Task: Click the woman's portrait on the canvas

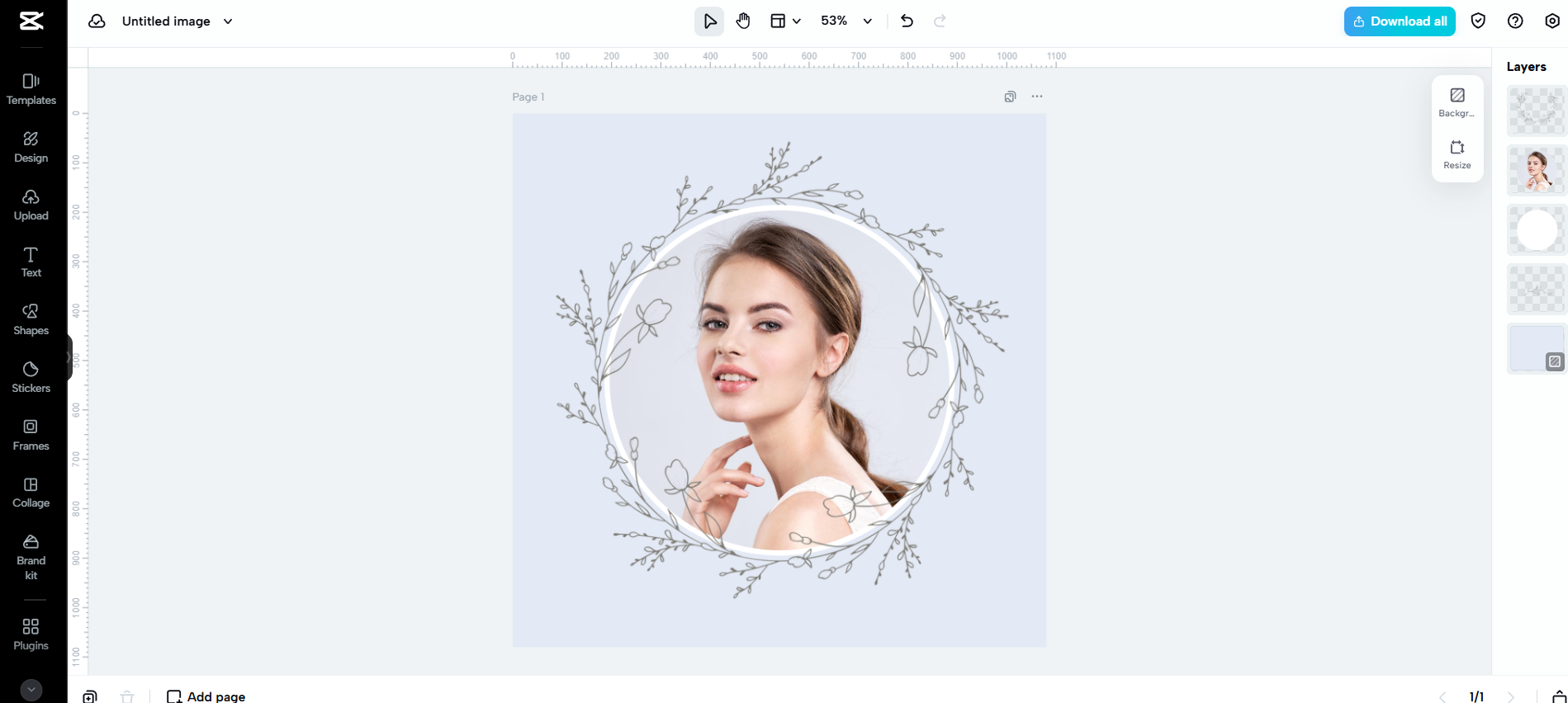Action: coord(779,380)
